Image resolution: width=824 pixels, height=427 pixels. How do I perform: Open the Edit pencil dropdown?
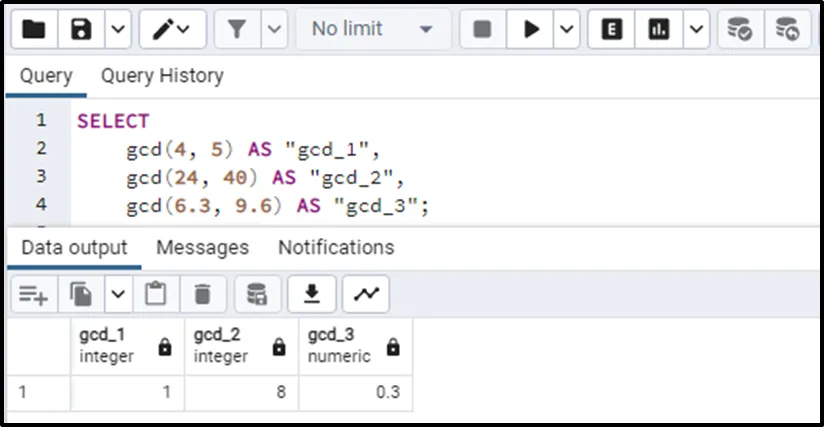pos(172,30)
